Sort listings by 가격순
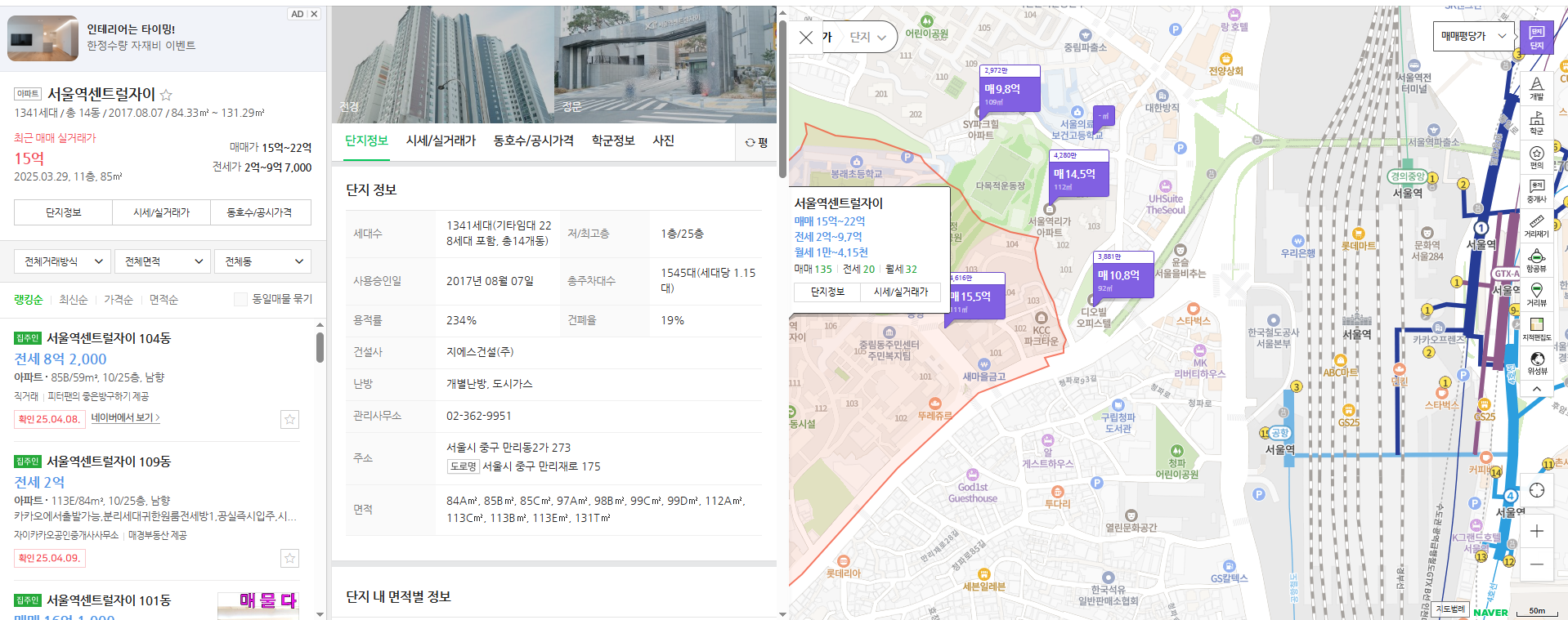1568x620 pixels. pos(119,300)
